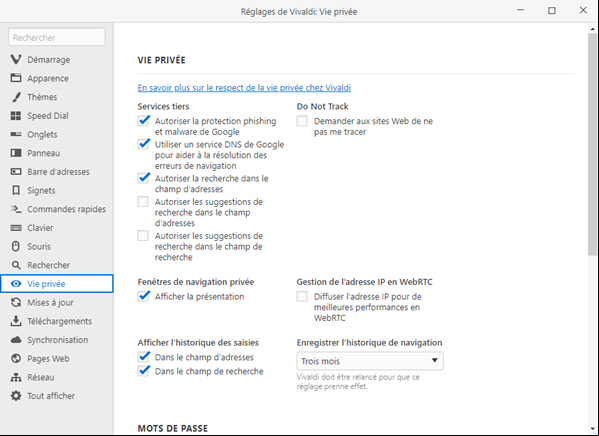Click the scrollbar down arrow
This screenshot has width=599, height=436.
[x=592, y=429]
